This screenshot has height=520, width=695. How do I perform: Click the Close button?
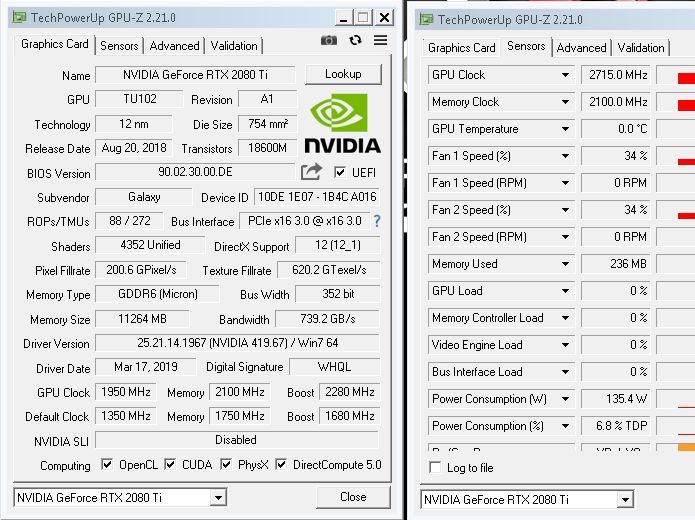(x=353, y=497)
